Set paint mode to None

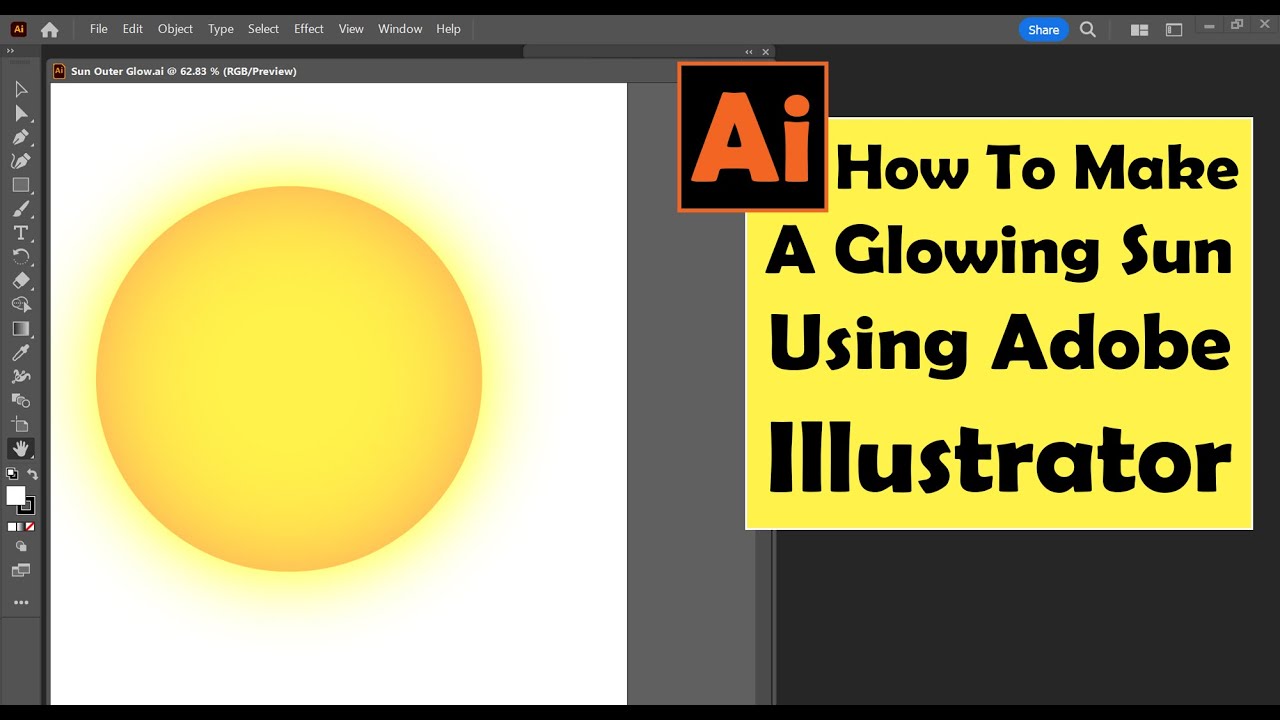click(x=30, y=526)
